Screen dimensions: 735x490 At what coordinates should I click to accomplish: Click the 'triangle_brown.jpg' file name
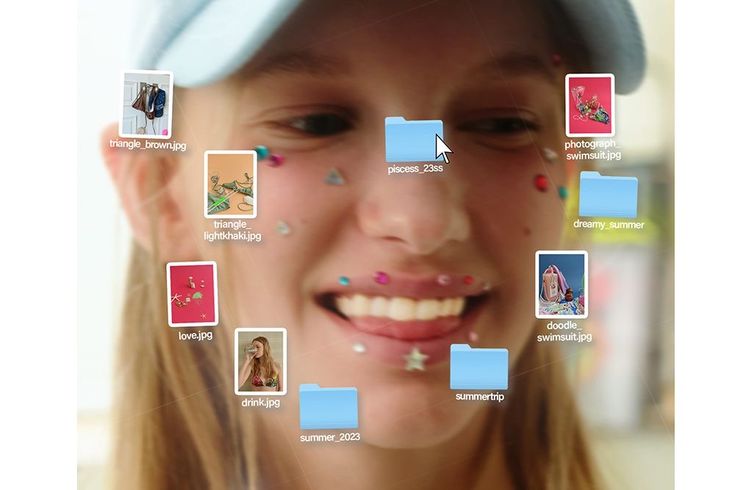click(x=148, y=144)
